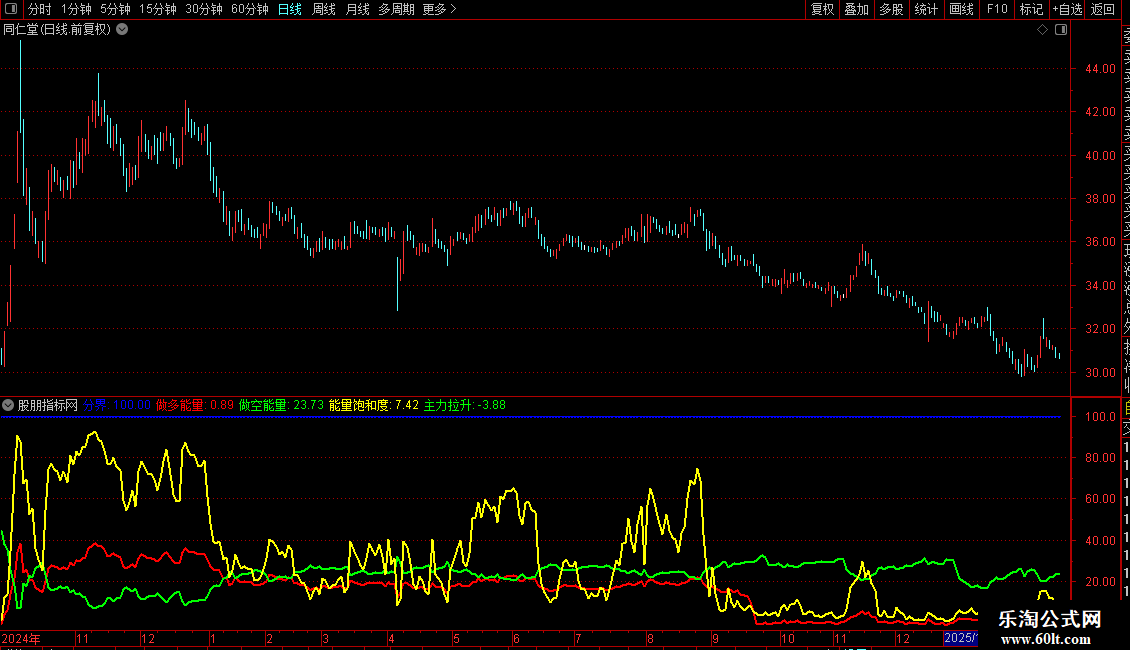This screenshot has width=1130, height=650.
Task: Select the 60分钟 timeframe tab
Action: point(249,9)
